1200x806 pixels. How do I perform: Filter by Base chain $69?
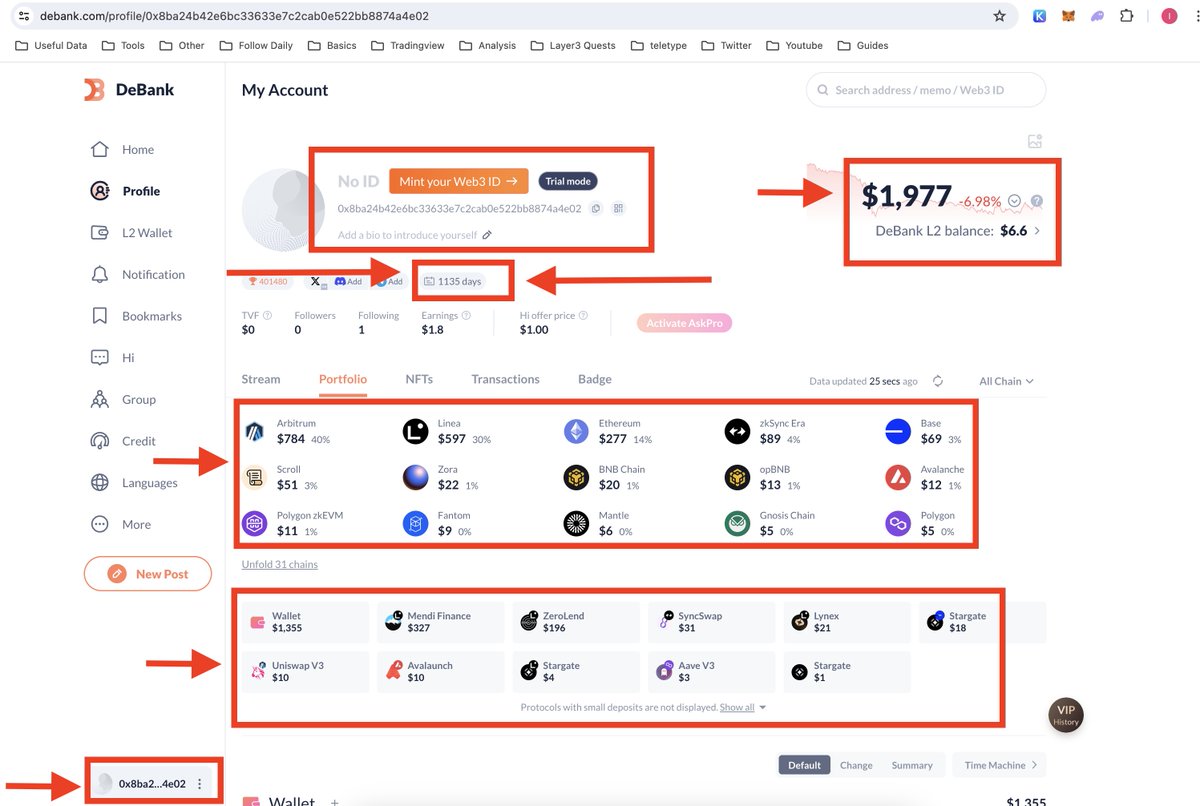(x=924, y=432)
